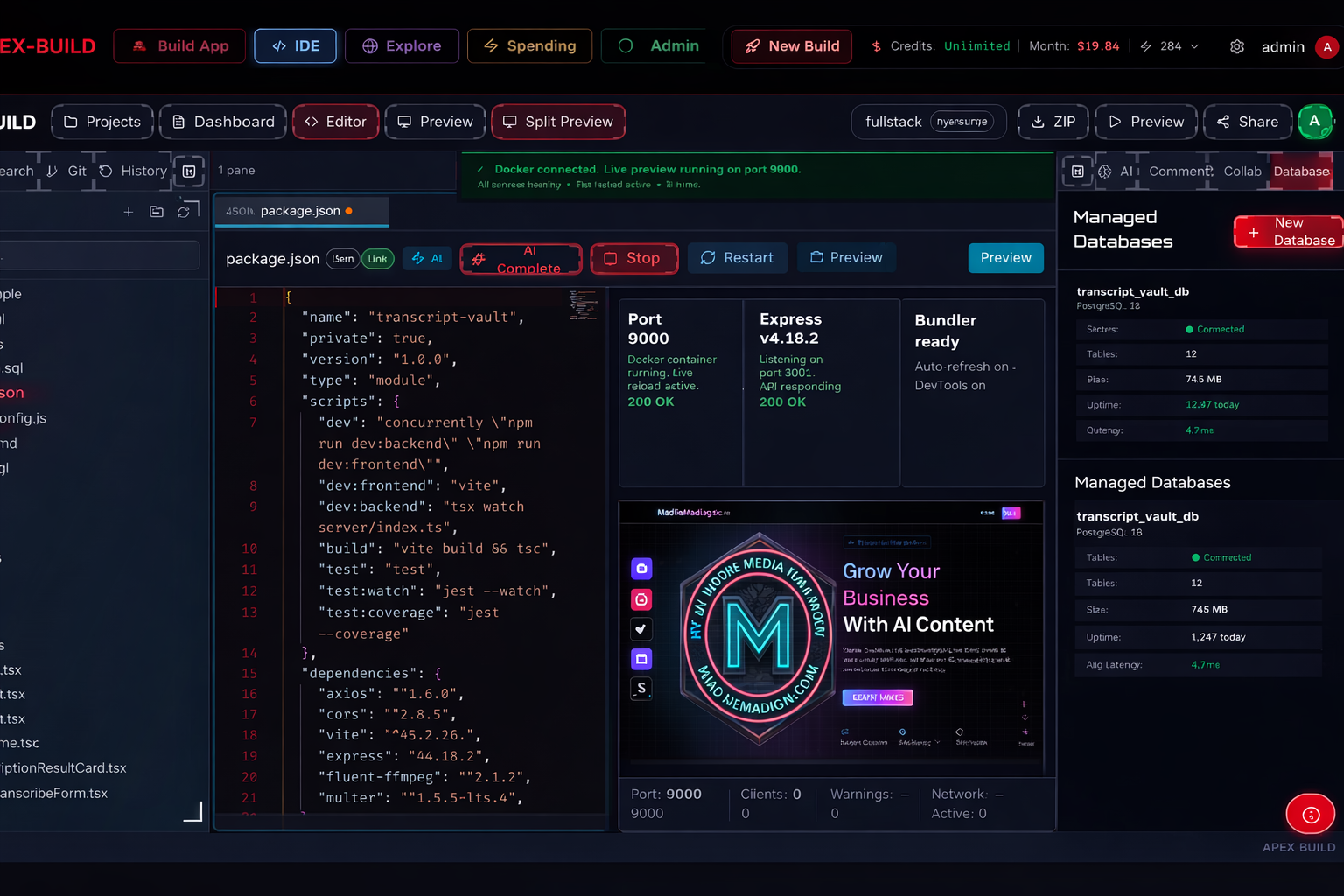1344x896 pixels.
Task: Click the second purple icon in preview sidebar
Action: tap(641, 659)
